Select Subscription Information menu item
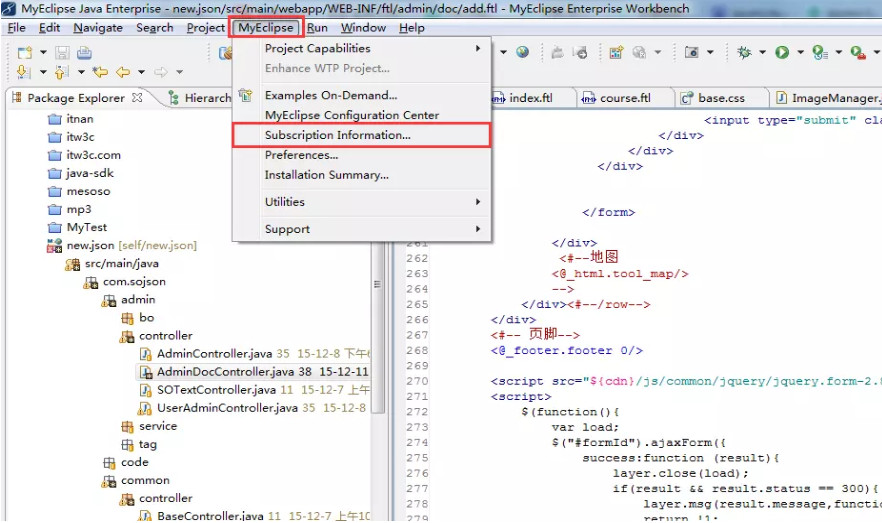The height and width of the screenshot is (523, 882). (x=362, y=135)
